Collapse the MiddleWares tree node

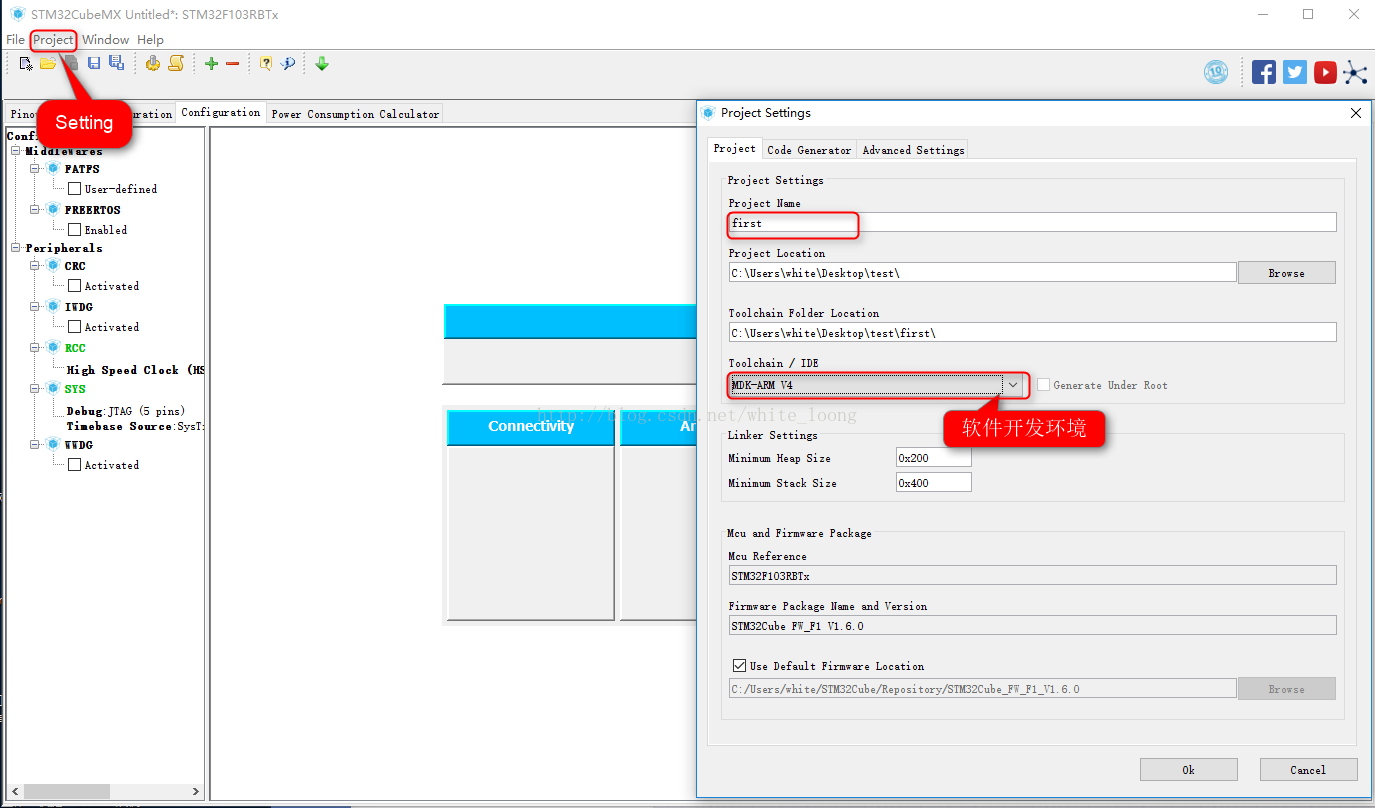click(16, 151)
